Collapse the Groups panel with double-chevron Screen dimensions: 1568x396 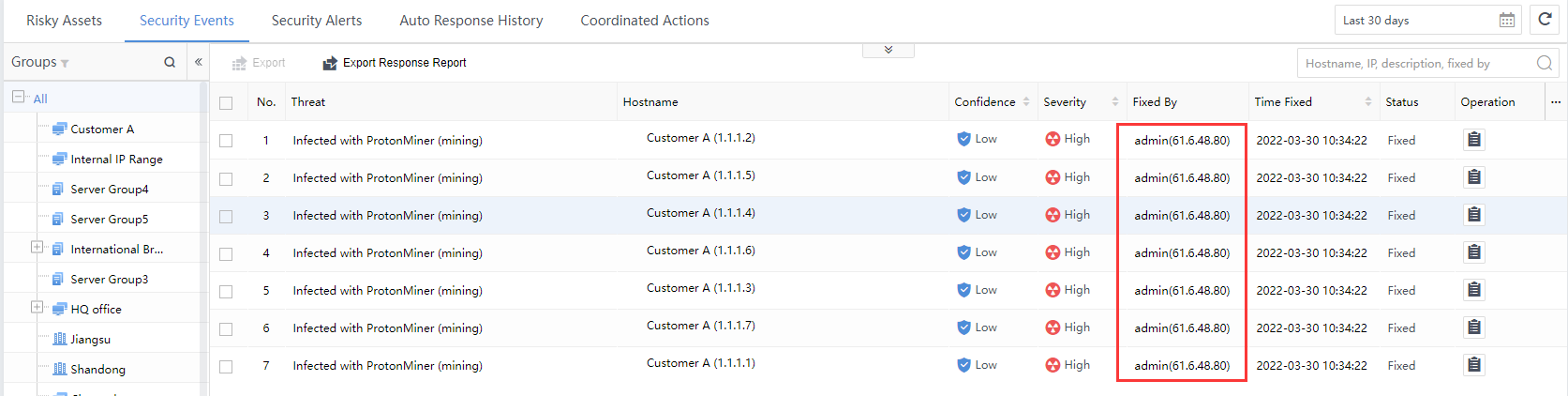click(x=199, y=62)
